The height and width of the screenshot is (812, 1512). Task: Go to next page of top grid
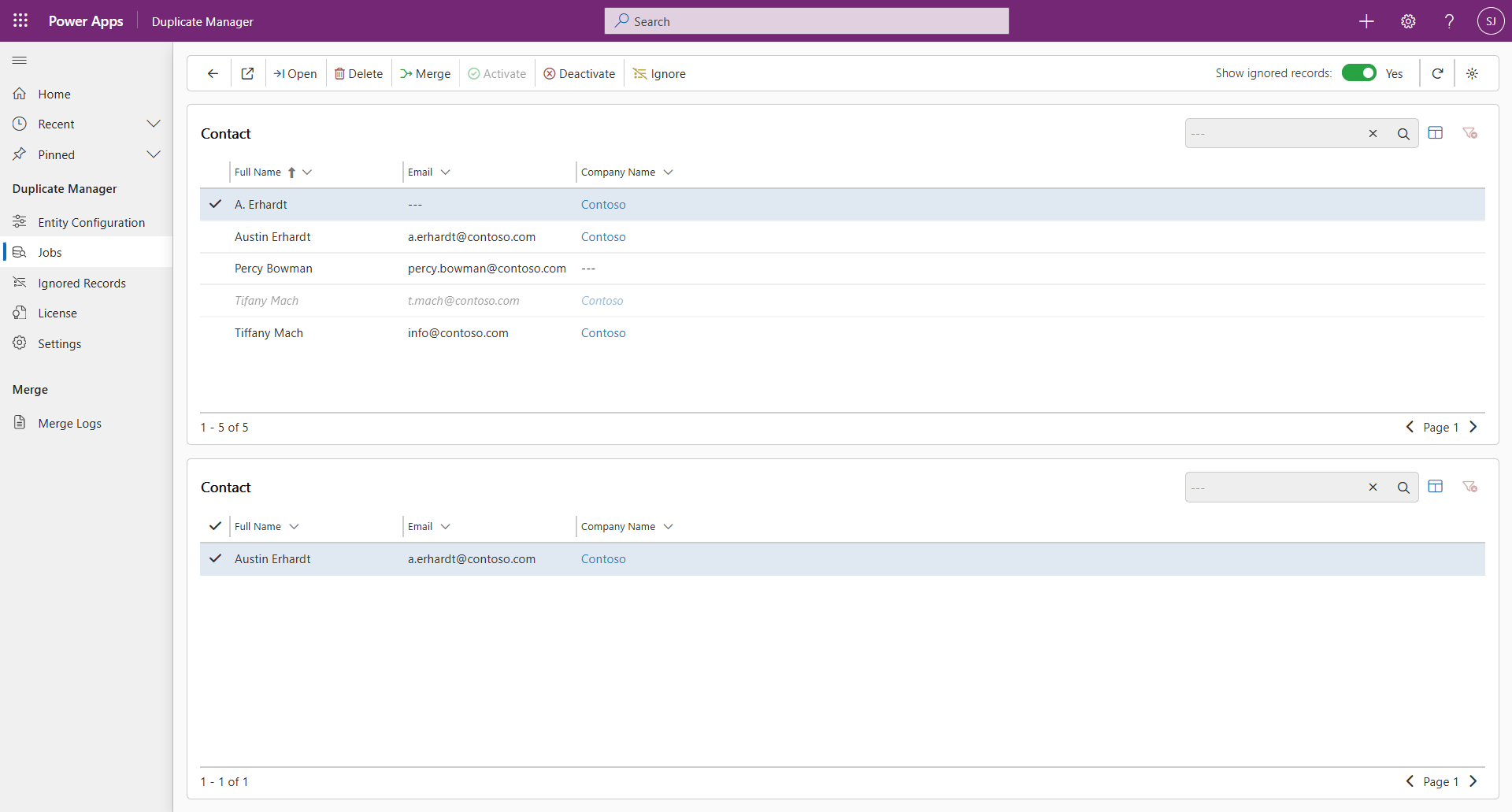pos(1473,427)
